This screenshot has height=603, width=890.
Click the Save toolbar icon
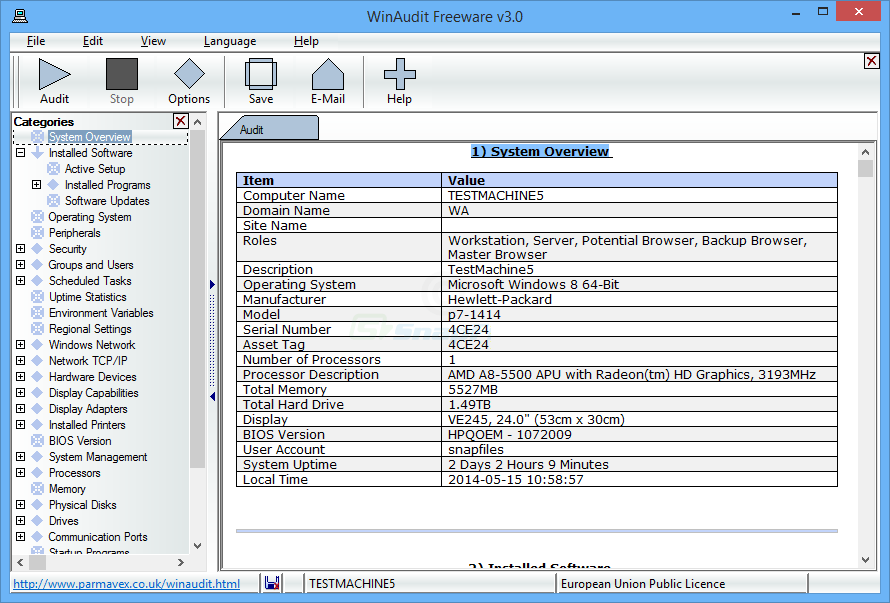point(261,74)
